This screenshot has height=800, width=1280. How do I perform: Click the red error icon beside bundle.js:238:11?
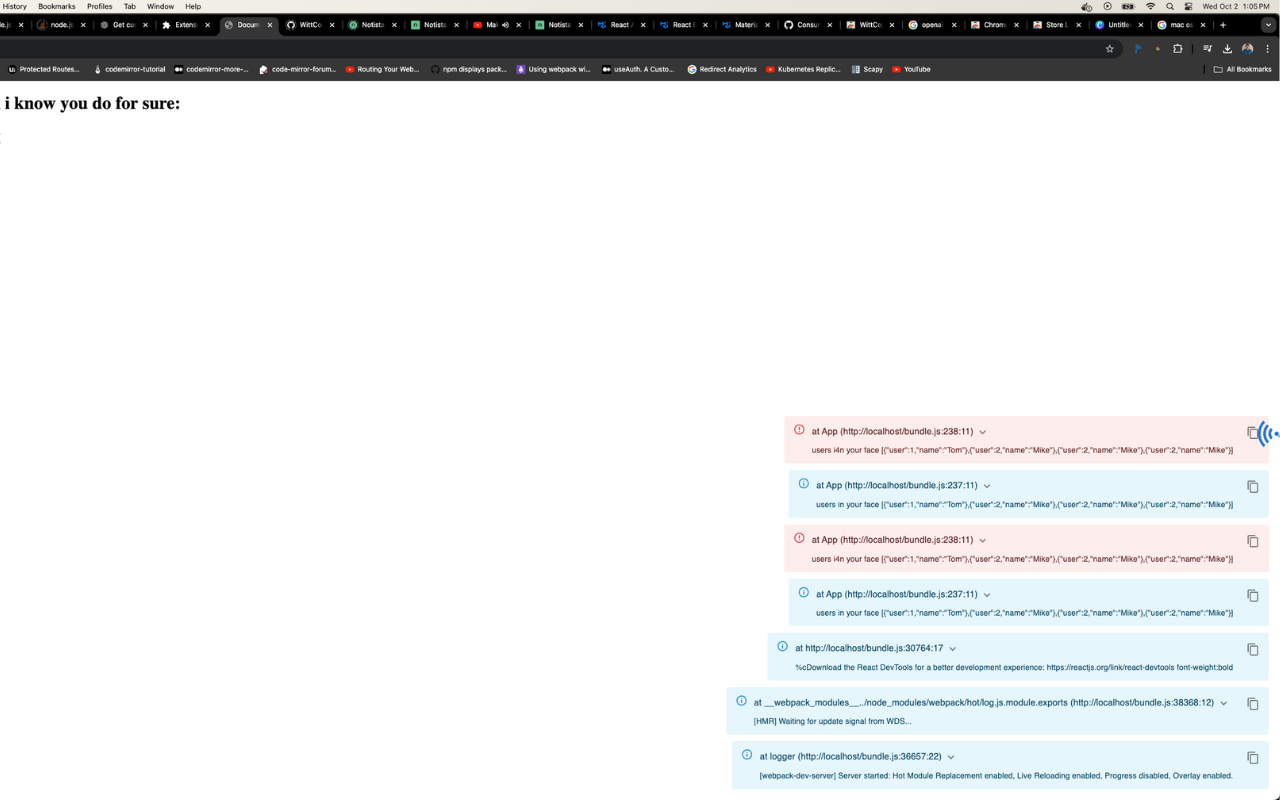[x=798, y=429]
